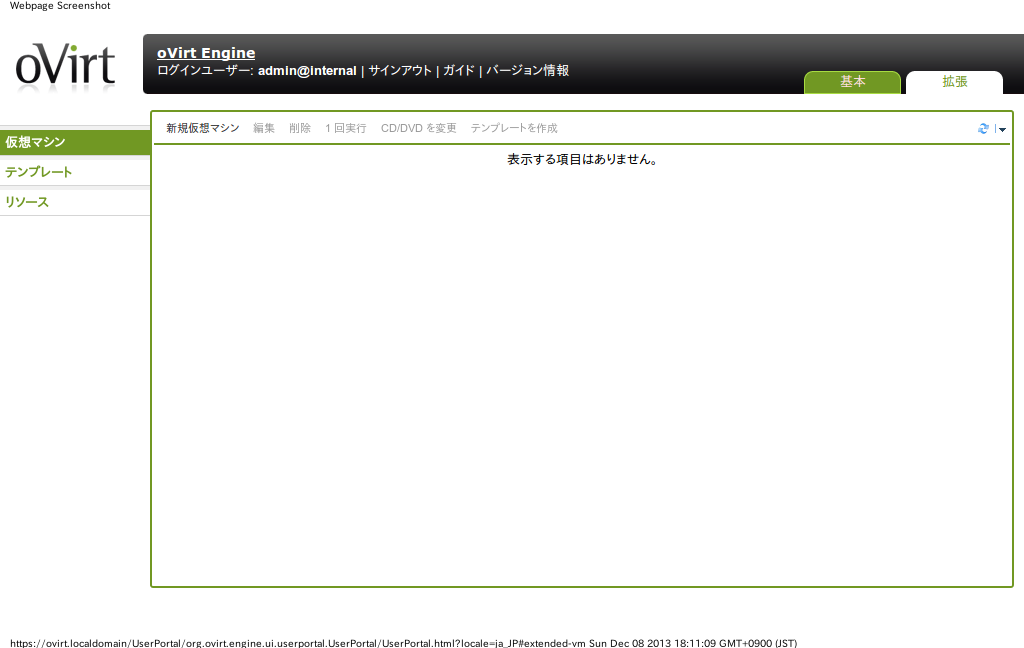Viewport: 1024px width, 648px height.
Task: Click the admin@internal username text
Action: (x=307, y=71)
